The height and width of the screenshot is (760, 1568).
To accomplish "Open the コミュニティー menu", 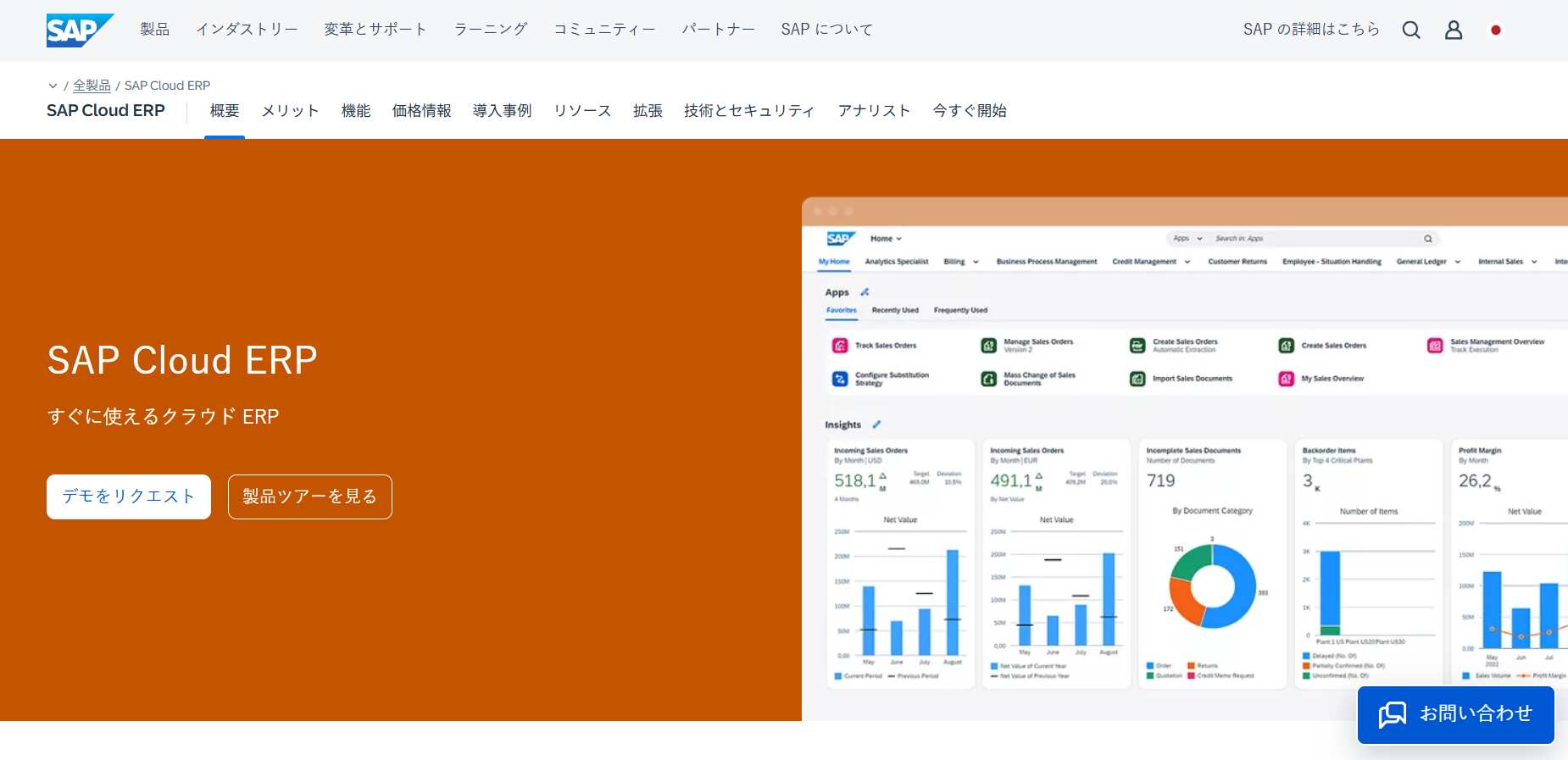I will [x=605, y=30].
